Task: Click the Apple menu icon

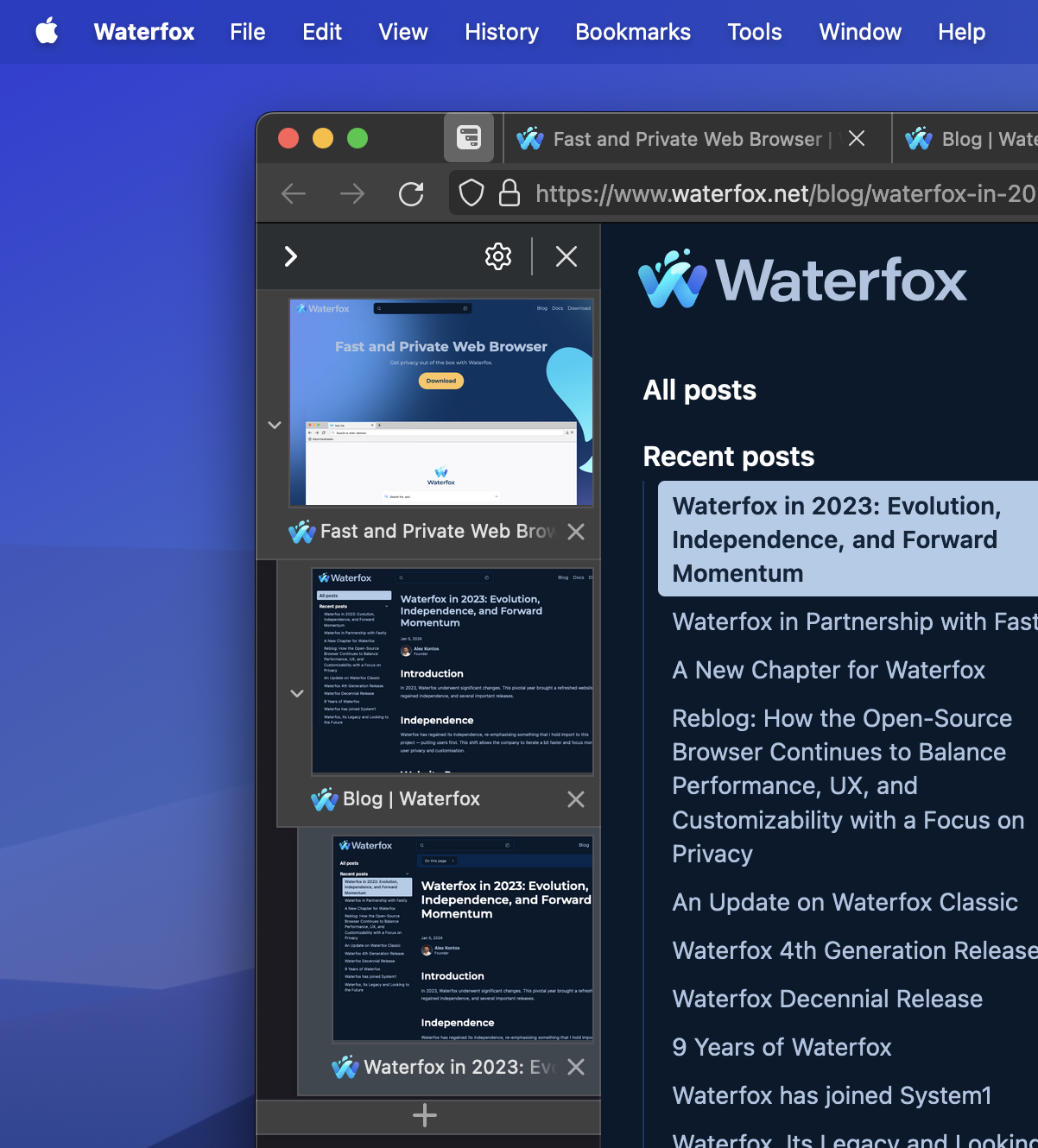Action: coord(47,32)
